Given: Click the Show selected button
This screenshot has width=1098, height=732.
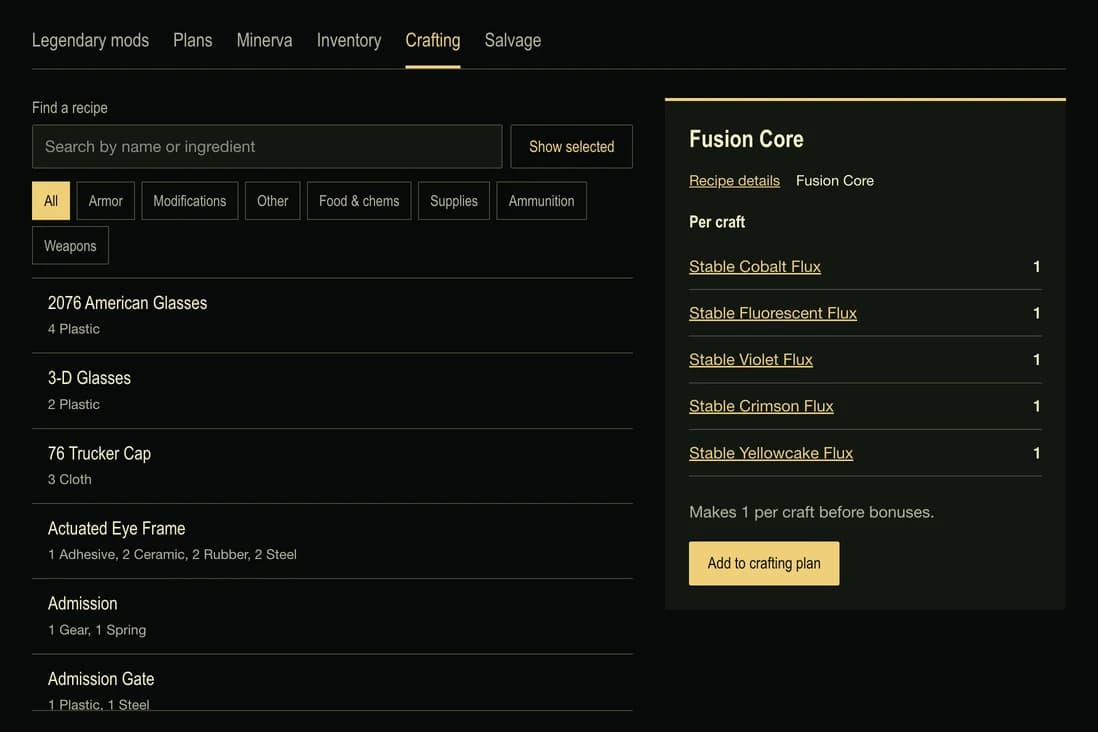Looking at the screenshot, I should (571, 146).
